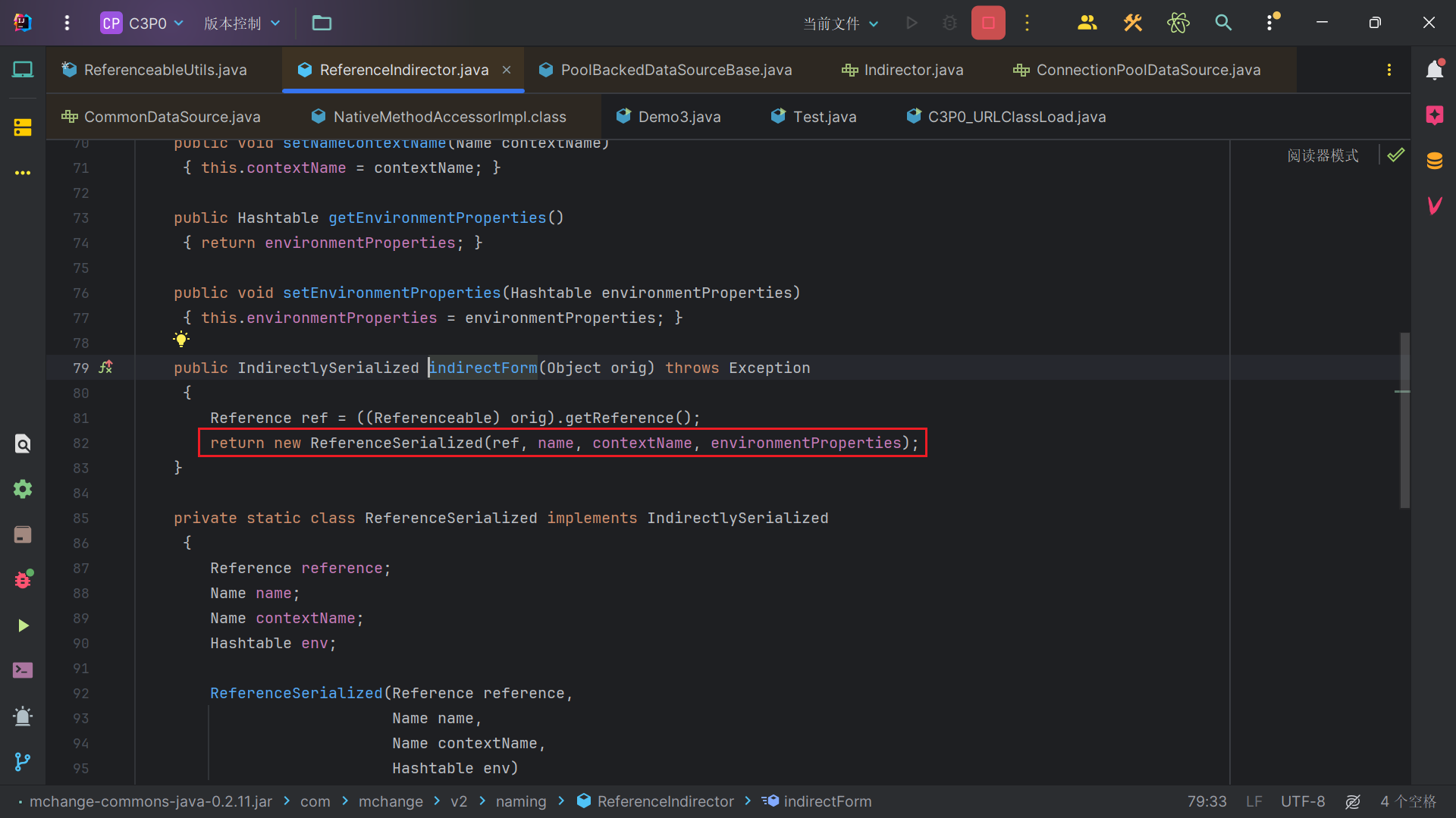The height and width of the screenshot is (818, 1456).
Task: Open the Git branch tool window icon
Action: 23,762
